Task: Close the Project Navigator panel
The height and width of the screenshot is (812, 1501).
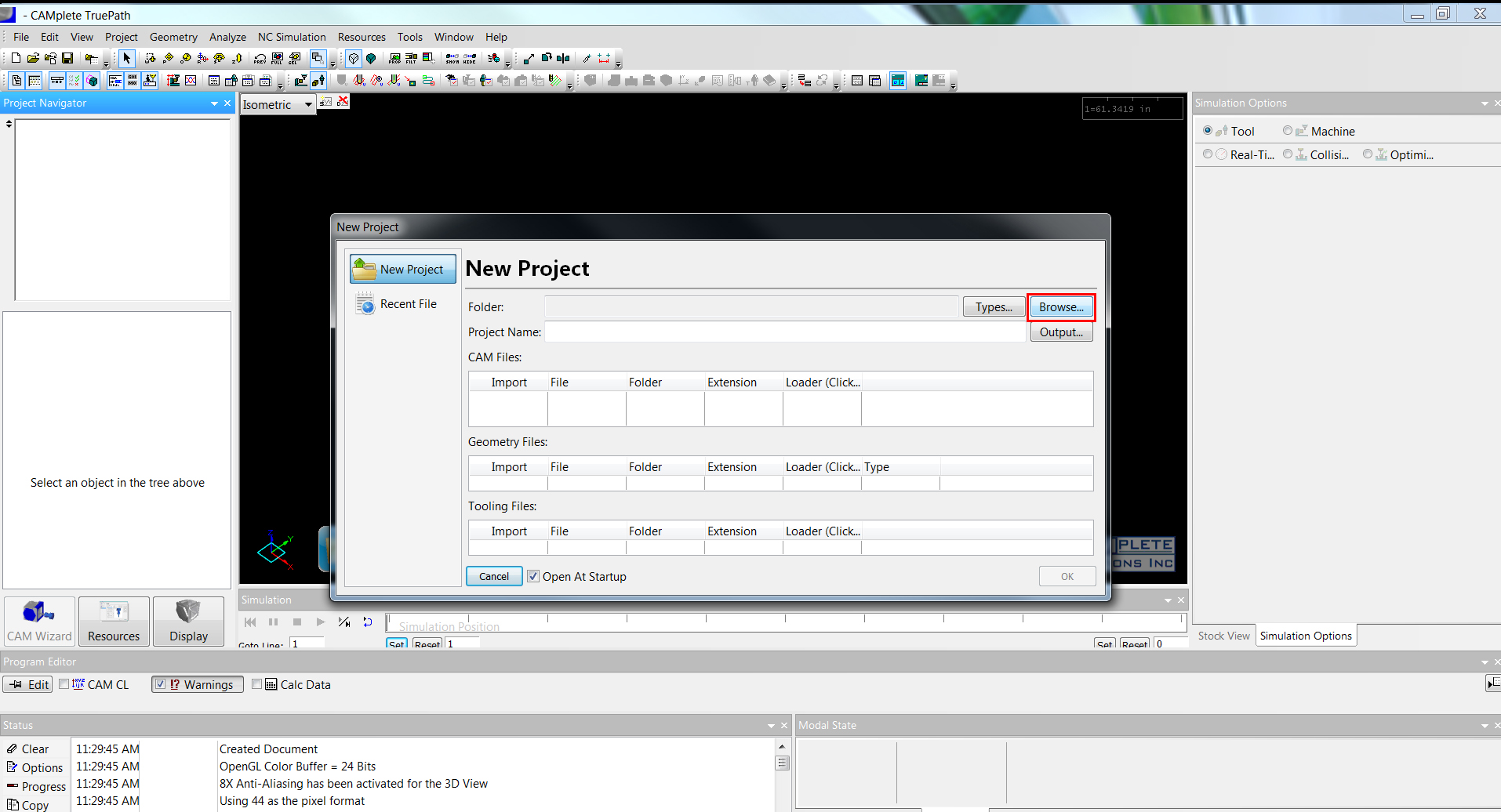Action: coord(227,103)
